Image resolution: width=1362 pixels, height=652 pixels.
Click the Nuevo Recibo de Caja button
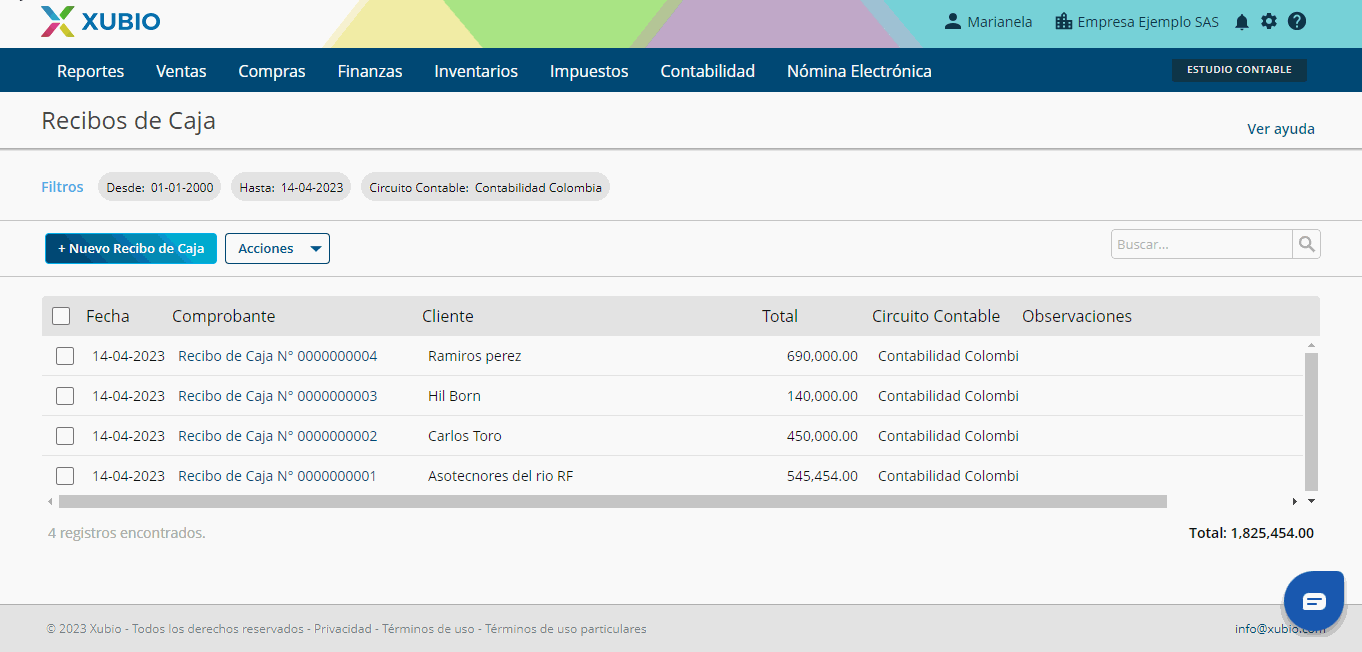pos(131,249)
